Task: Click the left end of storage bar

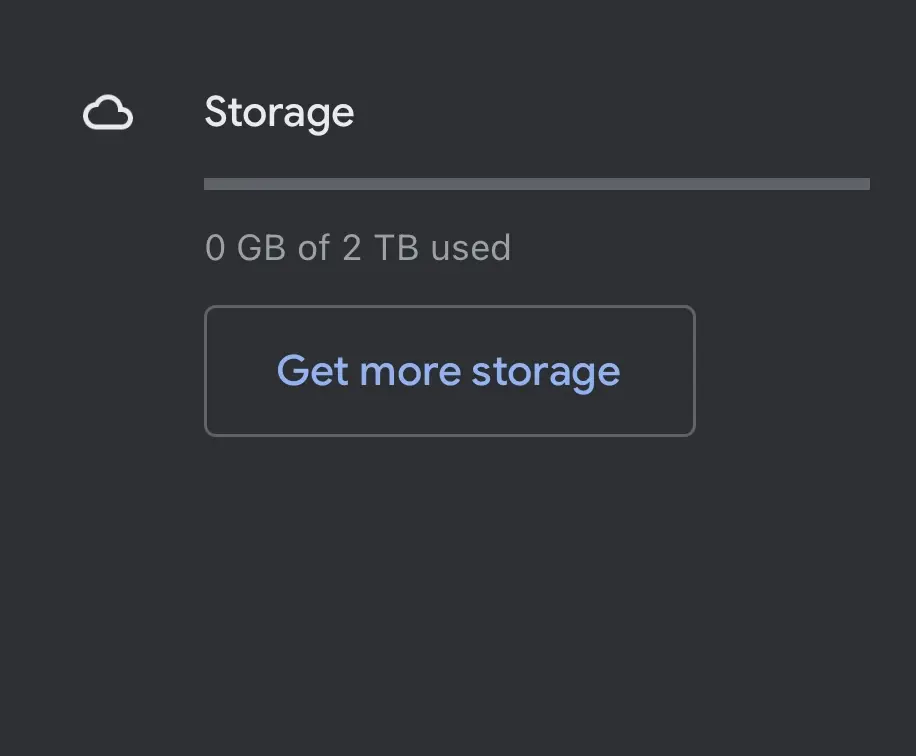Action: click(210, 184)
